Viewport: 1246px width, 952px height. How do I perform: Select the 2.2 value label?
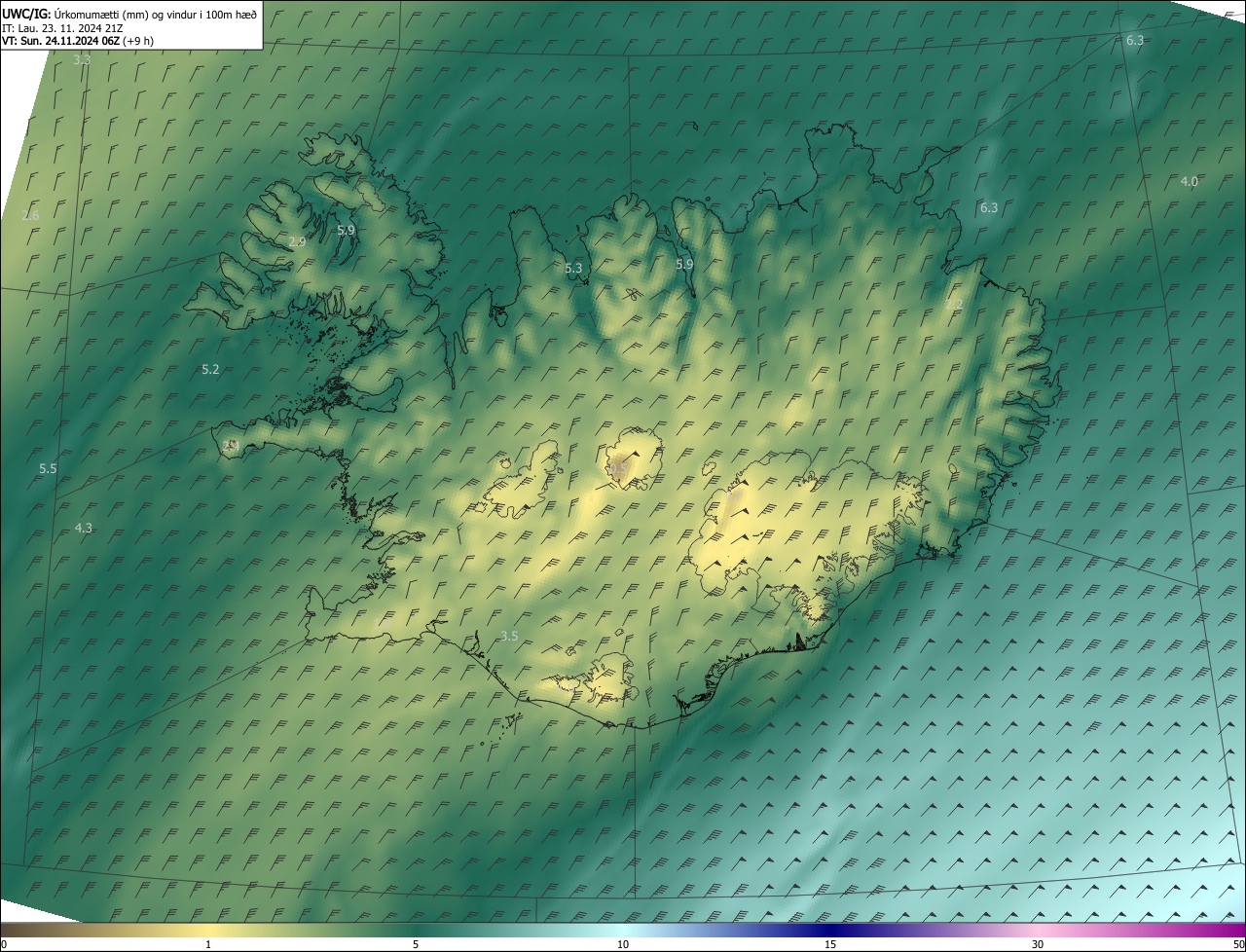tap(954, 305)
